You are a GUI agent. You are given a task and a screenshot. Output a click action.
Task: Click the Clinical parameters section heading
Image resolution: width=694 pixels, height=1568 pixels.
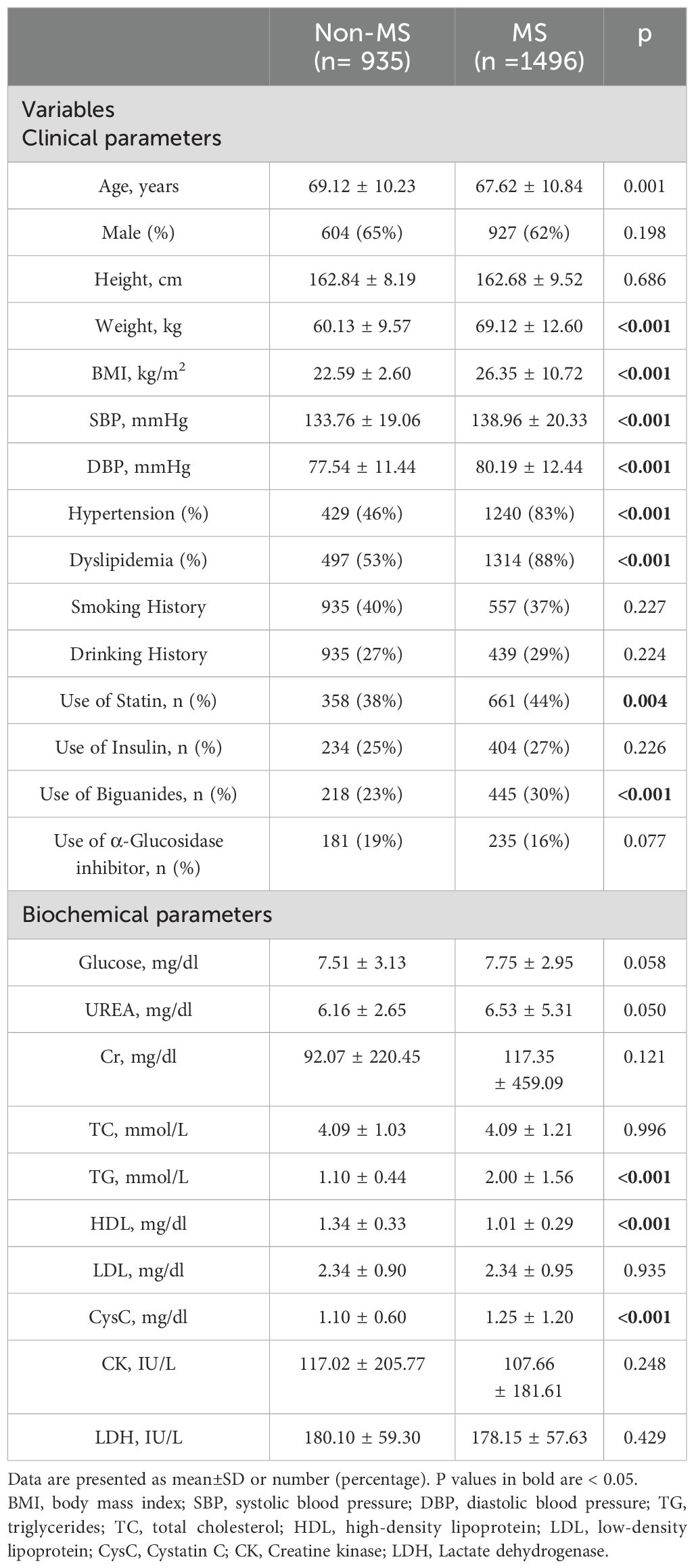pyautogui.click(x=122, y=139)
